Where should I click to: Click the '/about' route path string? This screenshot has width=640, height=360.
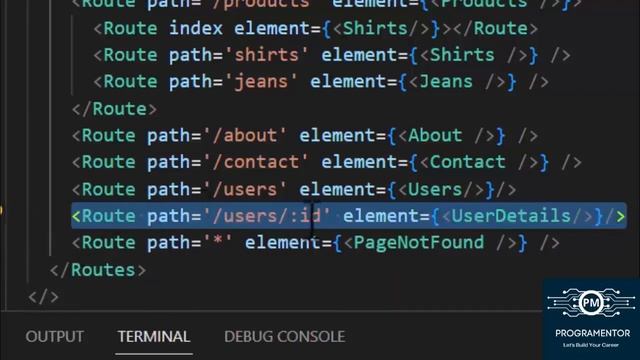tap(245, 136)
